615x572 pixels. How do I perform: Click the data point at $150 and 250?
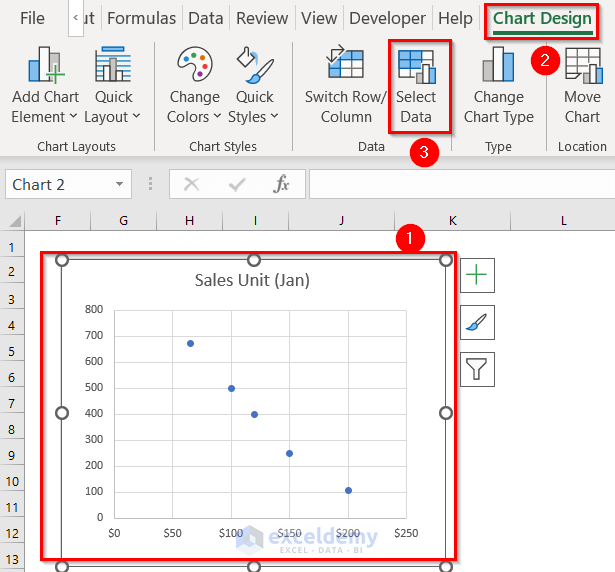pyautogui.click(x=289, y=454)
